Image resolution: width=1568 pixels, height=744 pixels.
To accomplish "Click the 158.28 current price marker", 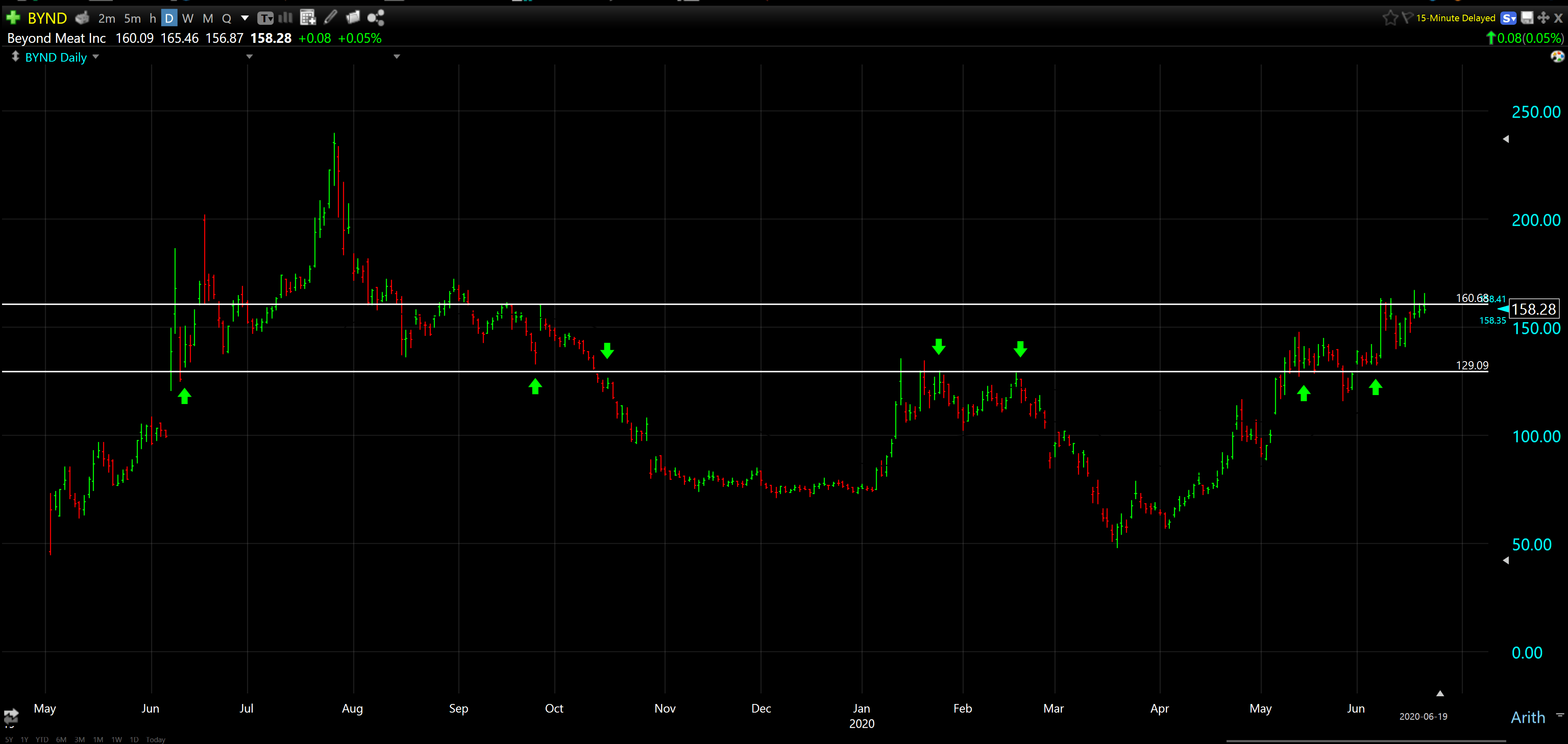I will (x=1533, y=310).
